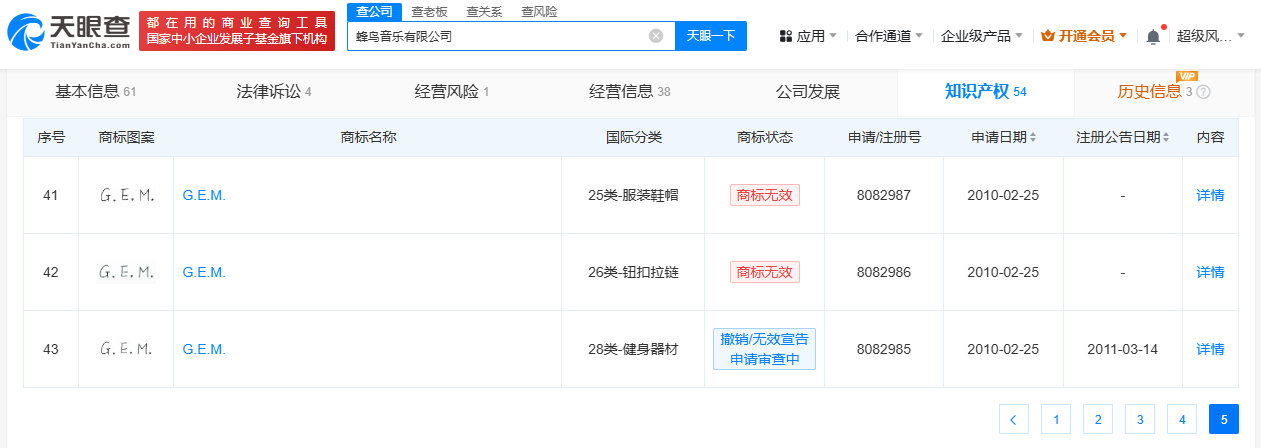Sort by 申请日期 column
Image resolution: width=1261 pixels, height=448 pixels.
point(1004,137)
